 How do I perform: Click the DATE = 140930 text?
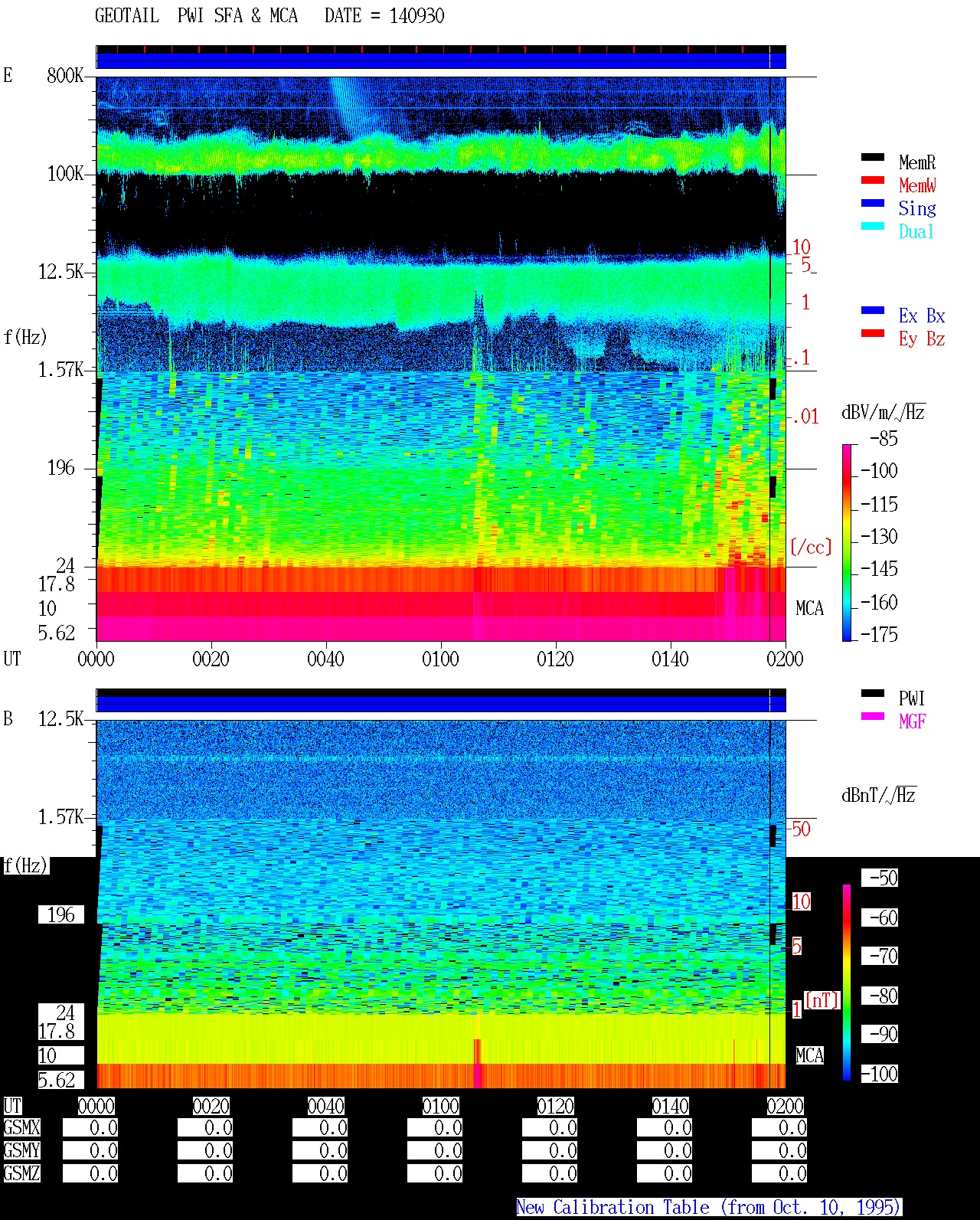(384, 16)
